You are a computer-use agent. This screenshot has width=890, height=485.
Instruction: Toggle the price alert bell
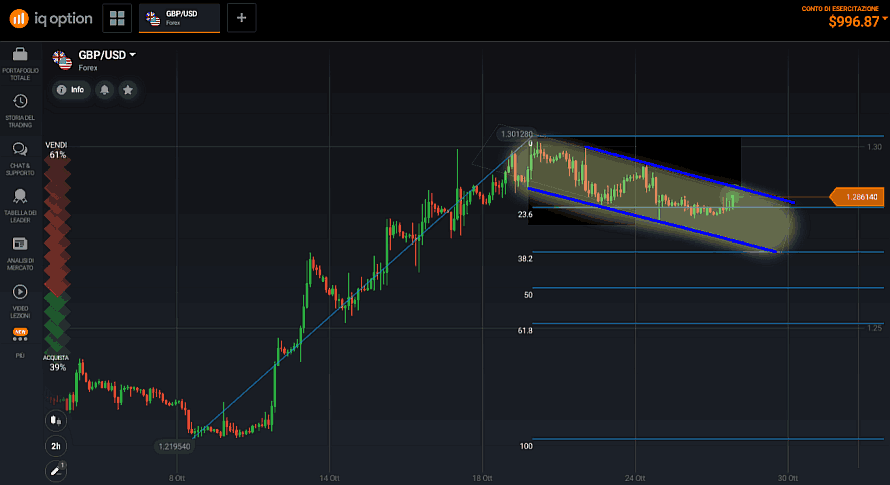coord(104,90)
